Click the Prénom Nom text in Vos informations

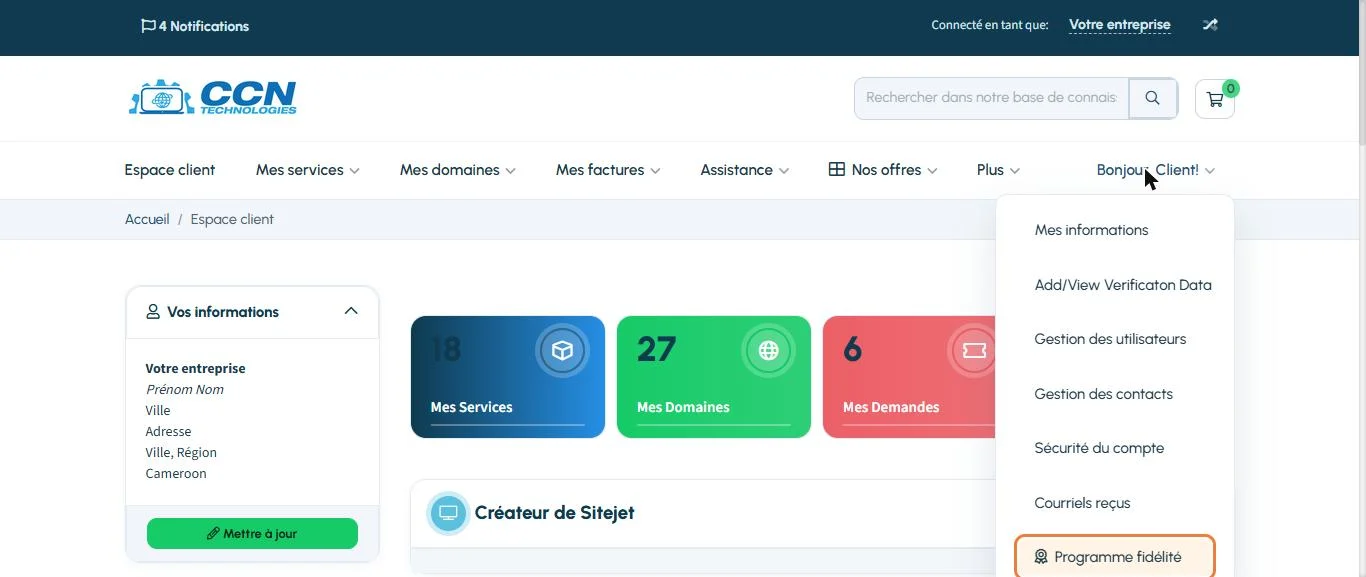tap(185, 390)
